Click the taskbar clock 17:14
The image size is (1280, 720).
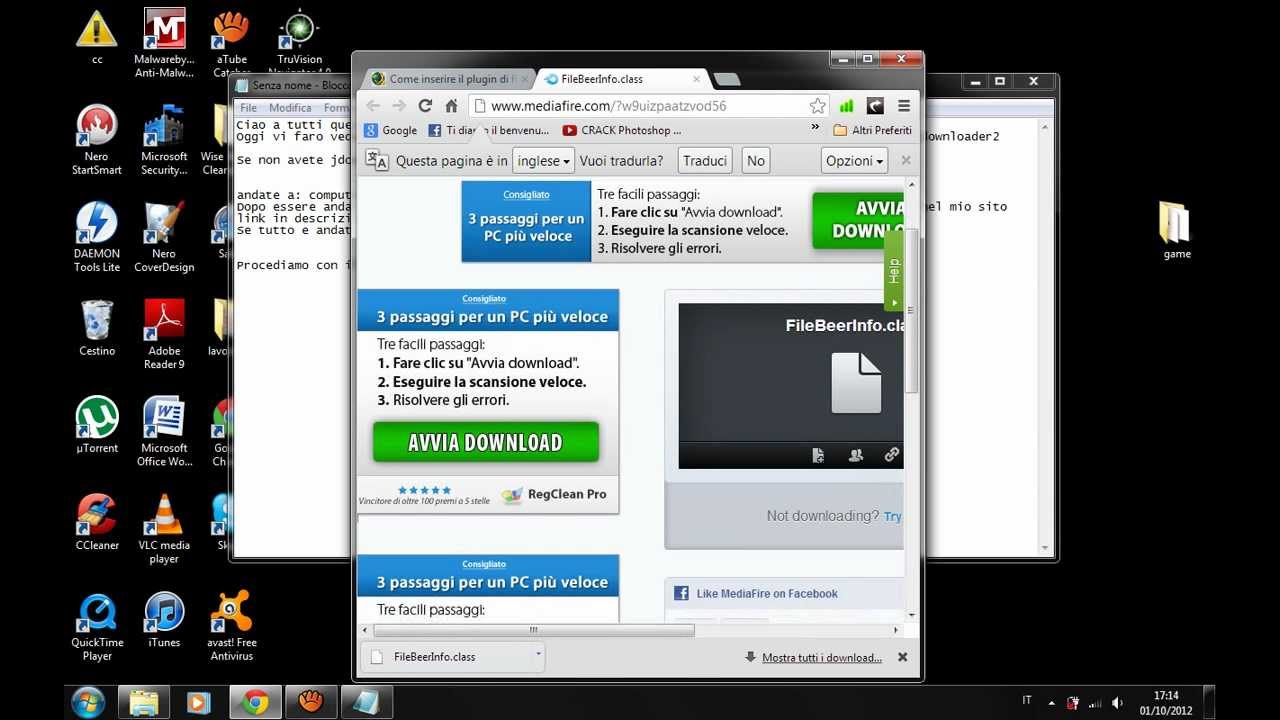(1165, 702)
